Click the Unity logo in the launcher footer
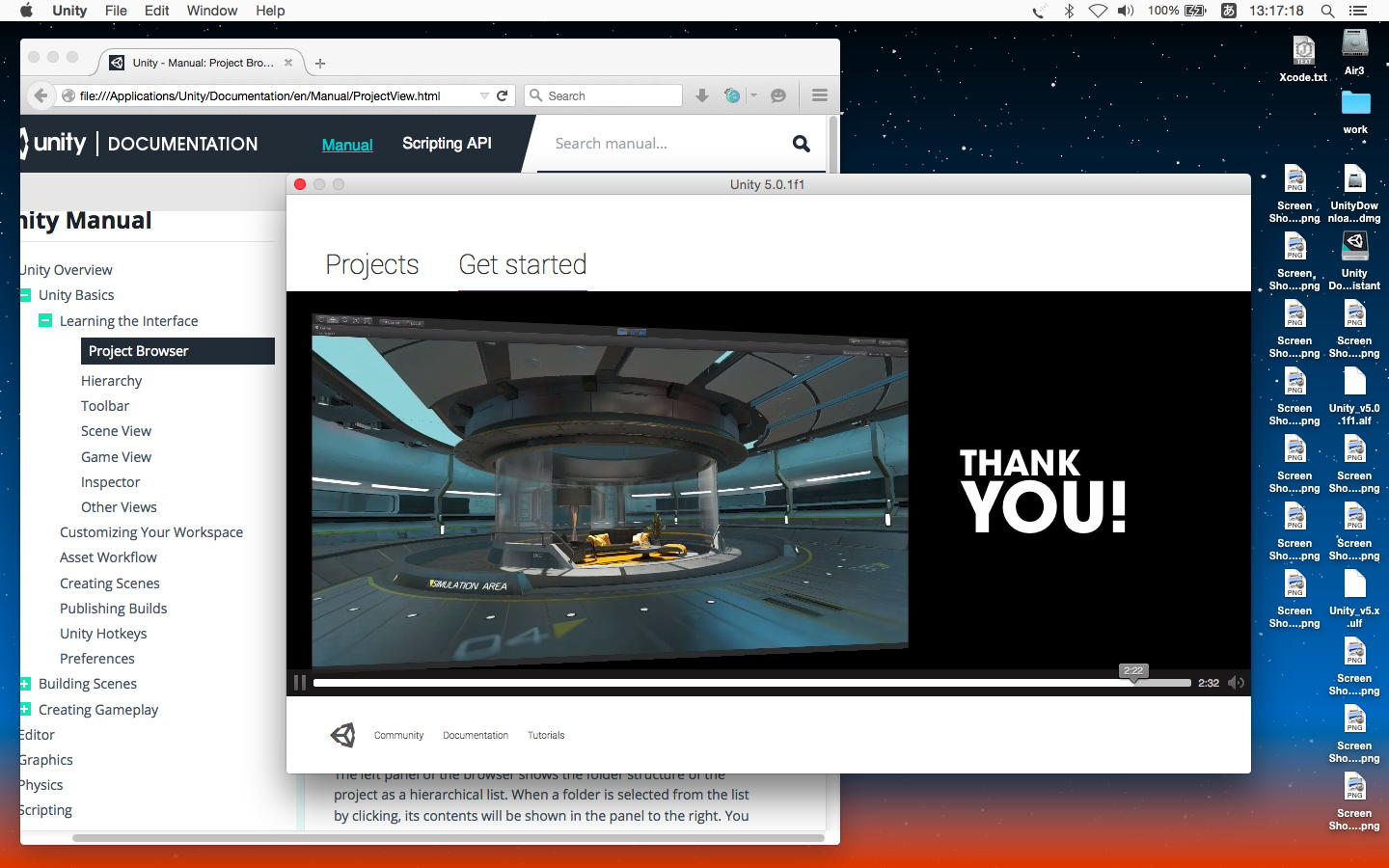The height and width of the screenshot is (868, 1389). point(342,735)
